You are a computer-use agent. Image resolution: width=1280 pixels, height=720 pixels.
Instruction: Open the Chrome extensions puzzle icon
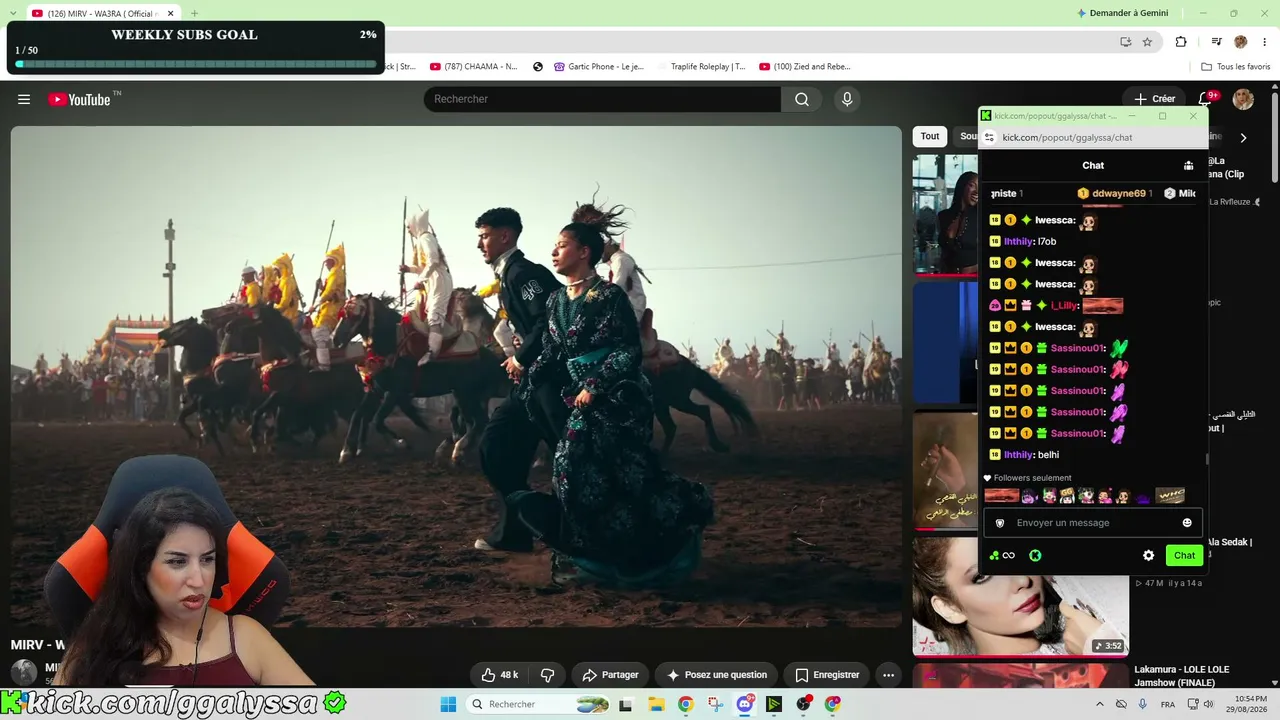(1181, 42)
